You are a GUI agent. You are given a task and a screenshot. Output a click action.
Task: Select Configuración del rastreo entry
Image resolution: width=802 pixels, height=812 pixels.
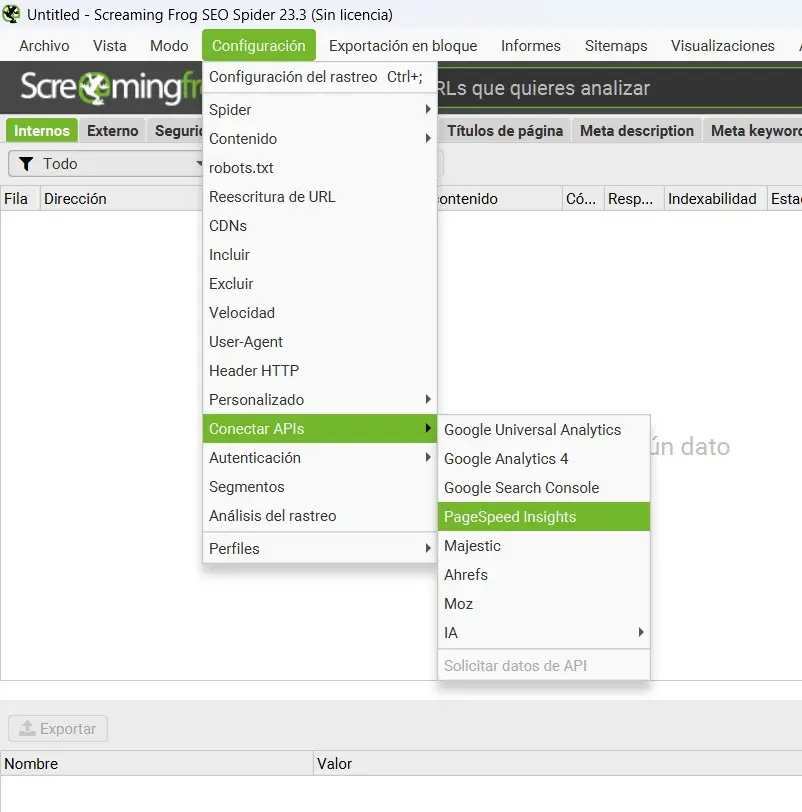[320, 77]
